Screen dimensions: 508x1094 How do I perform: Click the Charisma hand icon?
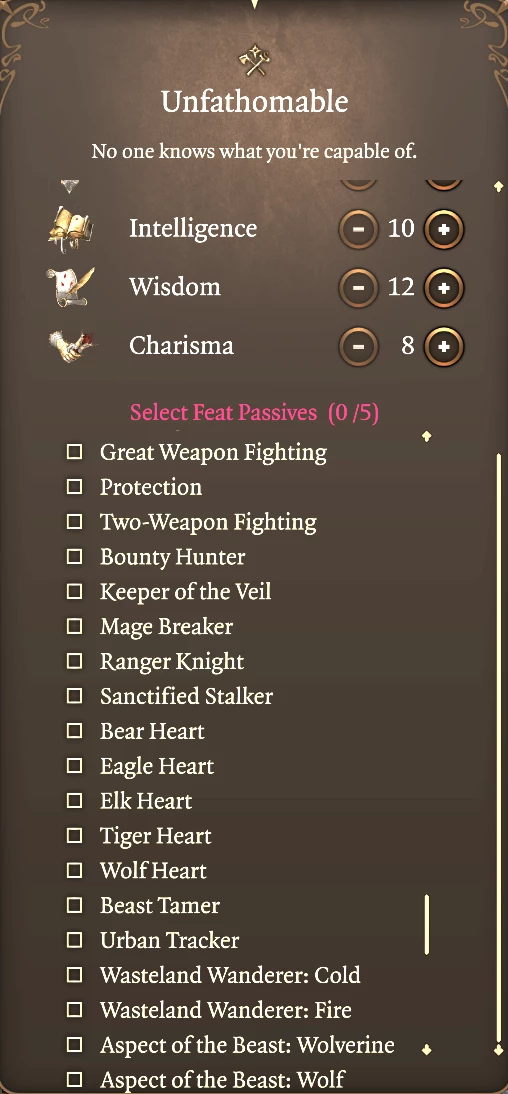(72, 346)
